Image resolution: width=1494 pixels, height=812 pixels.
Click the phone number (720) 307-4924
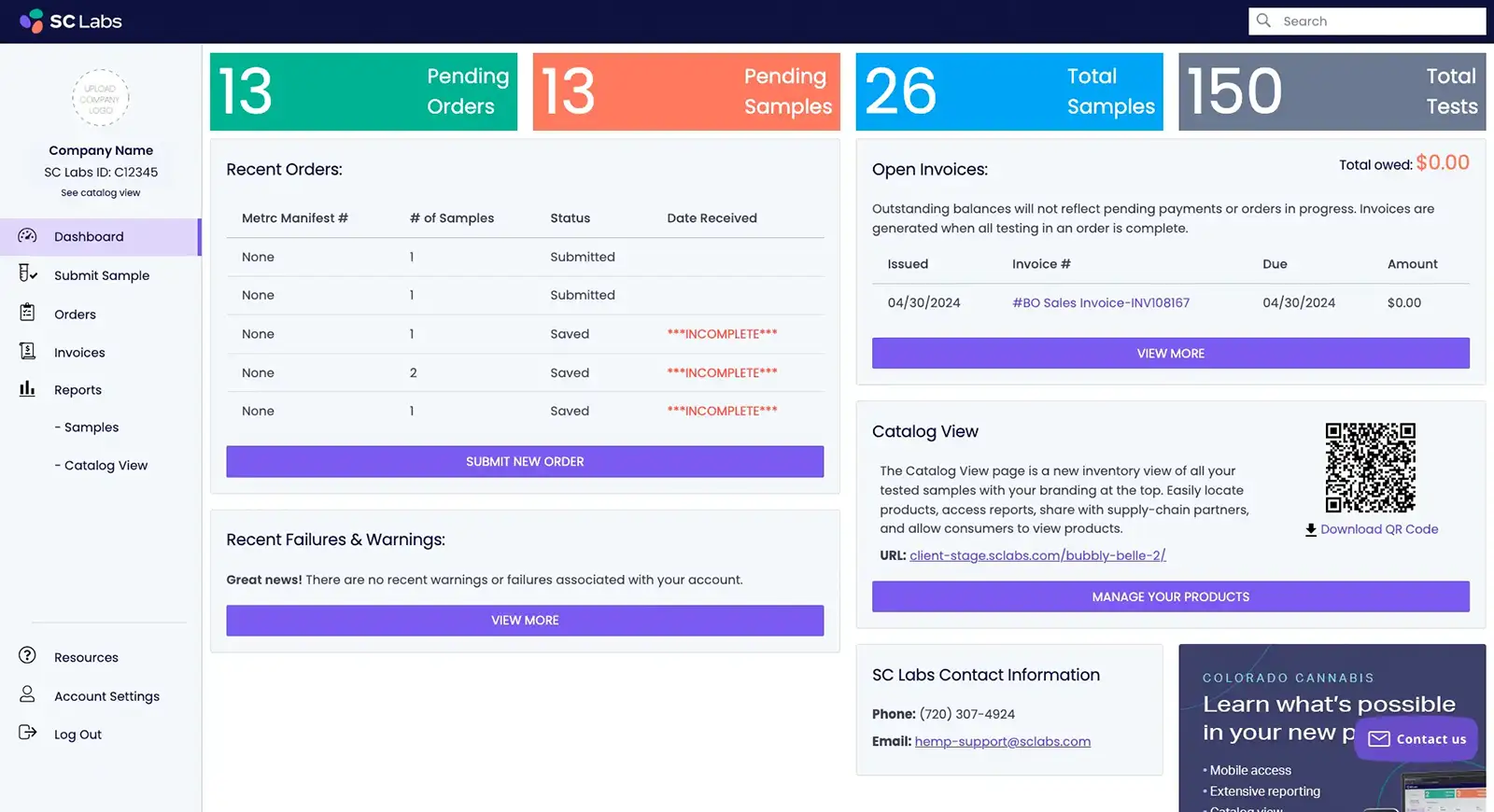click(966, 714)
